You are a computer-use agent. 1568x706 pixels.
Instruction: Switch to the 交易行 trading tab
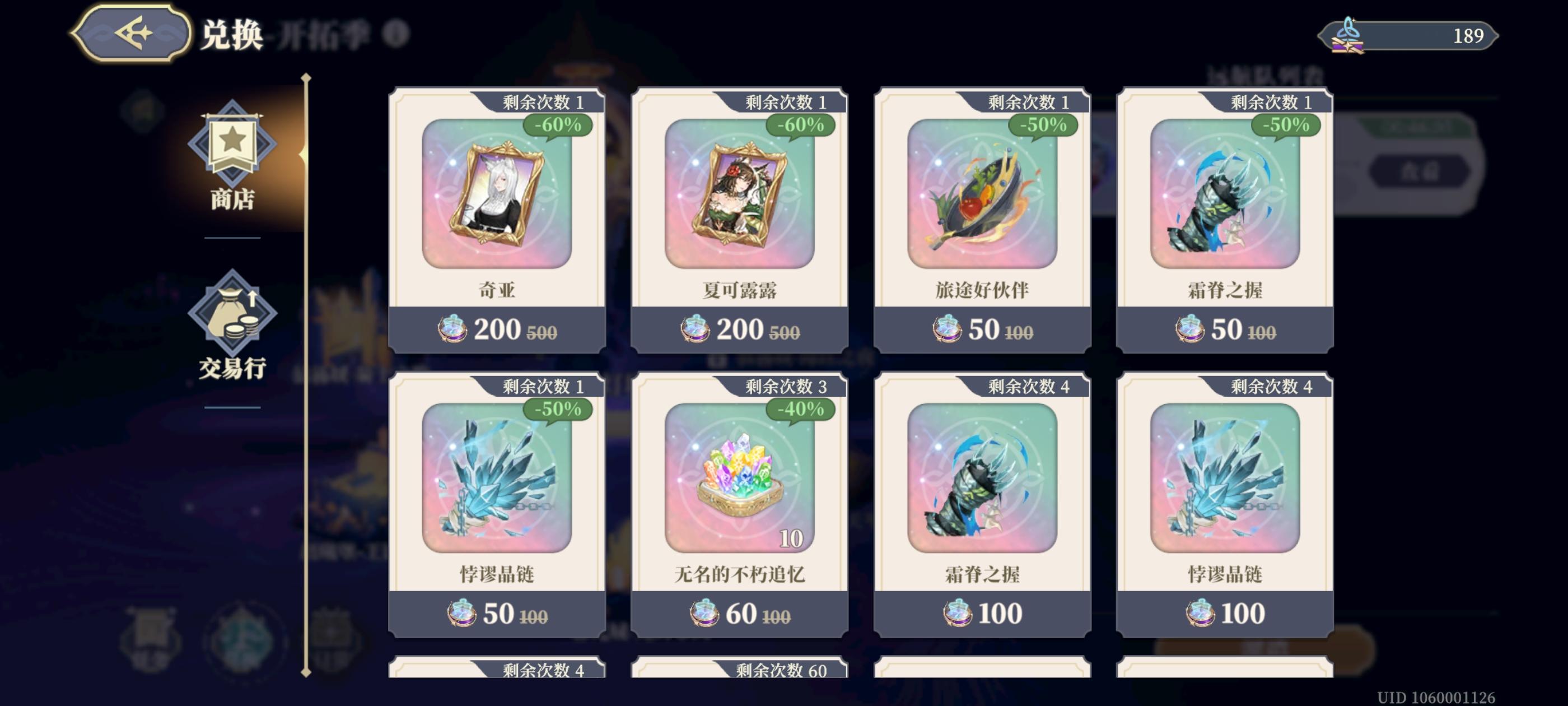click(x=232, y=326)
